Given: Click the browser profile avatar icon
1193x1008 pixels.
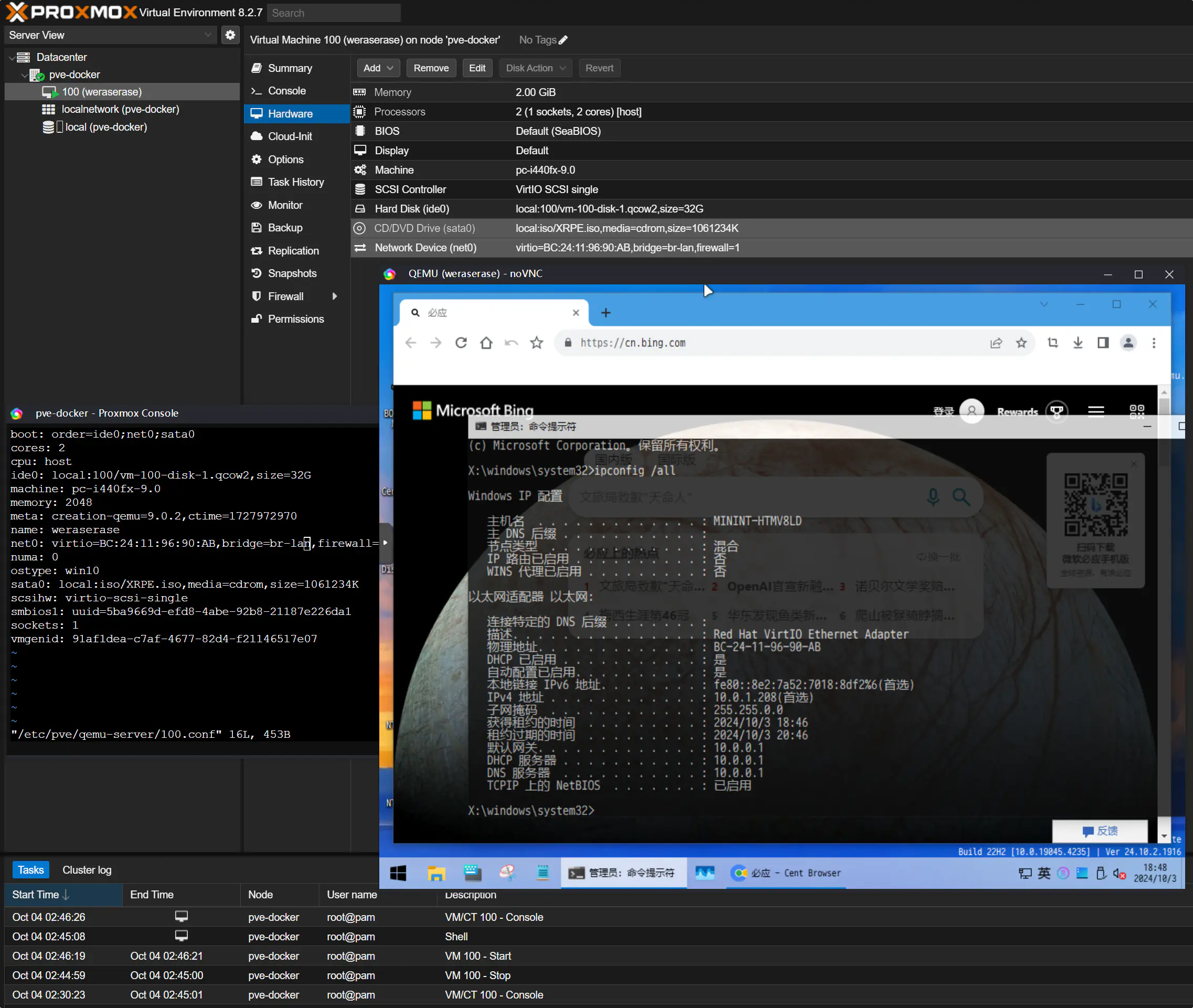Looking at the screenshot, I should (1128, 343).
